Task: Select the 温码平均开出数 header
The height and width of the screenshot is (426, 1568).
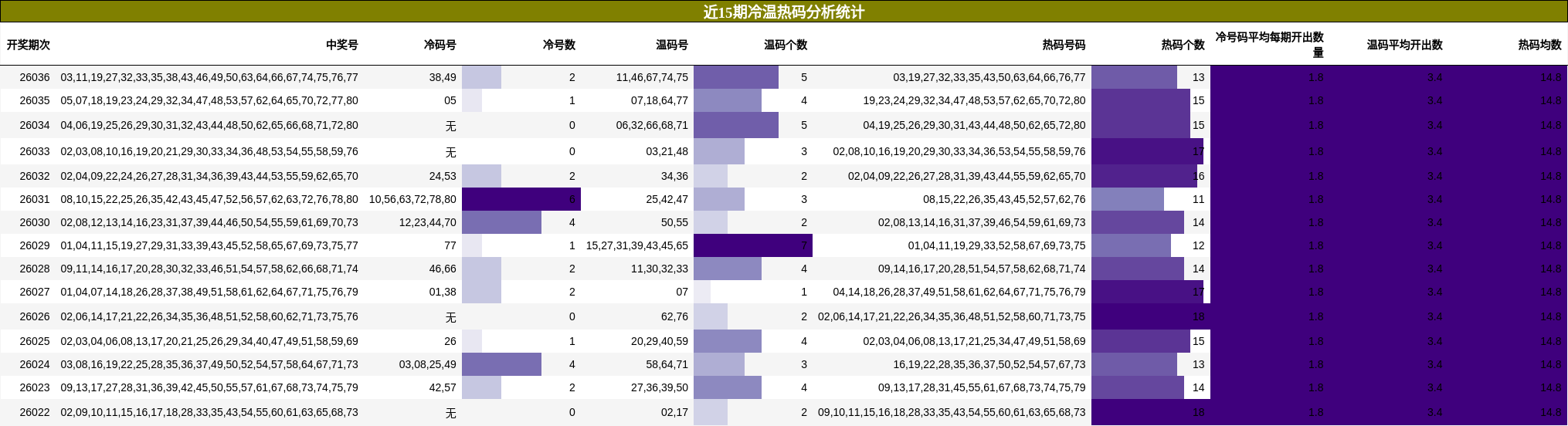Action: [1405, 45]
